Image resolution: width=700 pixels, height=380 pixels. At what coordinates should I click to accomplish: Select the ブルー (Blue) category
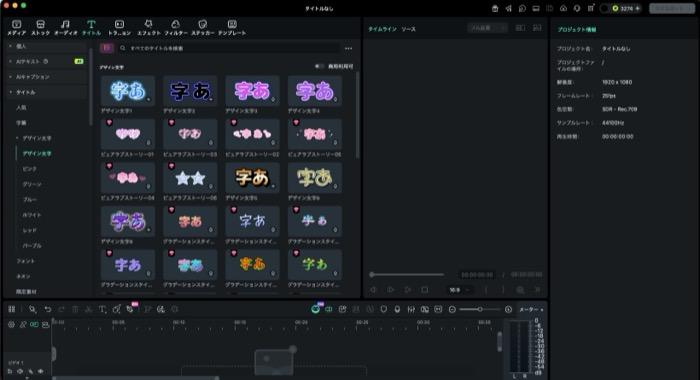point(30,199)
